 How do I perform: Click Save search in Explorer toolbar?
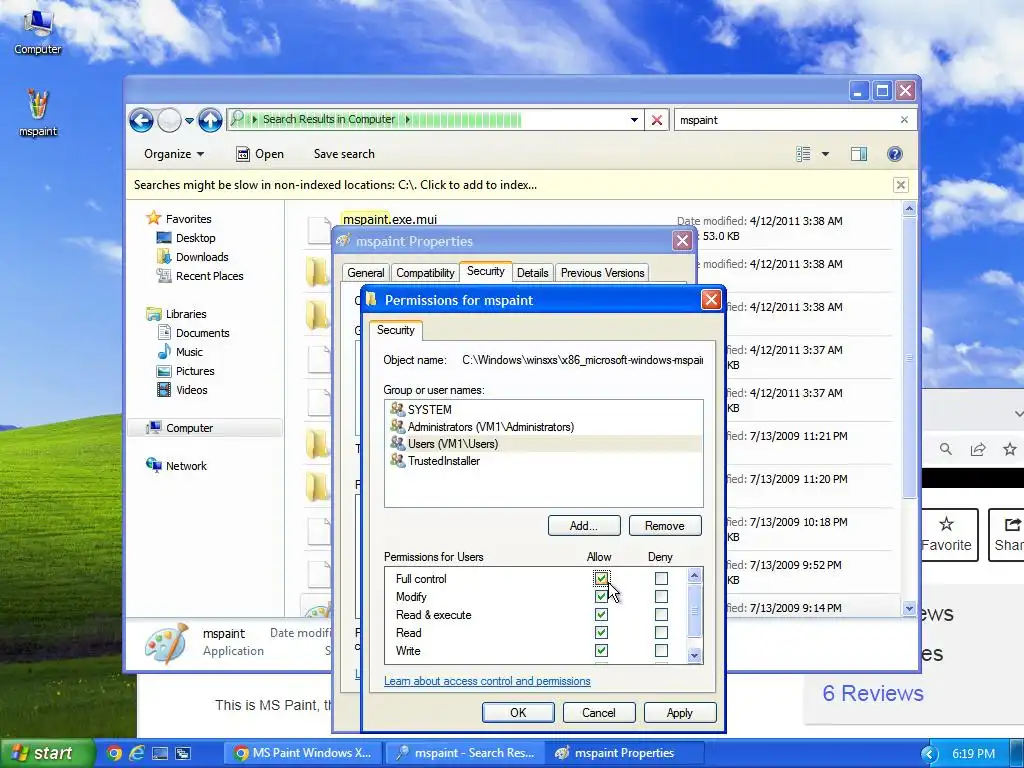click(x=344, y=154)
